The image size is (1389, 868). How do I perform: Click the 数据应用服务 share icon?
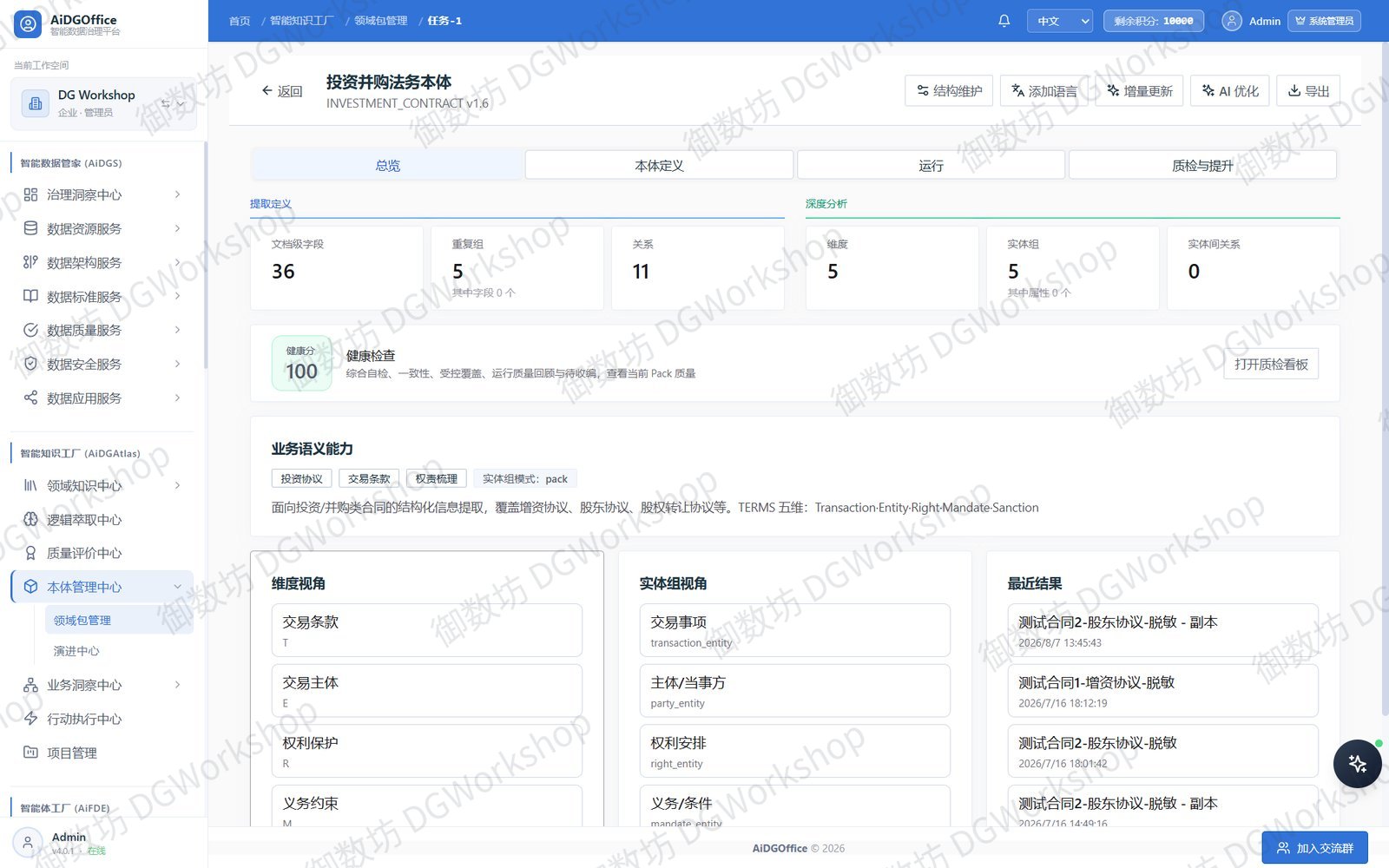[x=30, y=398]
